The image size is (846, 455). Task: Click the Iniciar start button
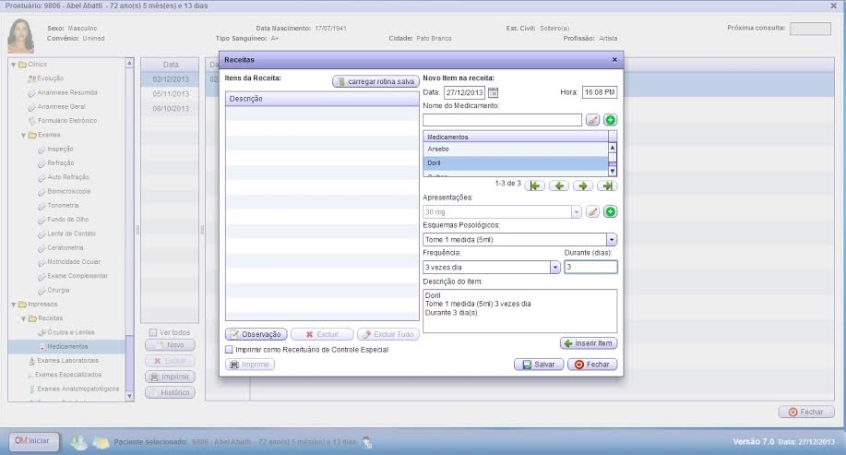(x=33, y=441)
